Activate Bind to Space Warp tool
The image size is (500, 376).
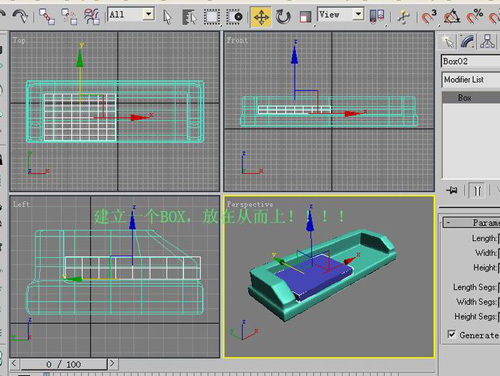coord(92,16)
